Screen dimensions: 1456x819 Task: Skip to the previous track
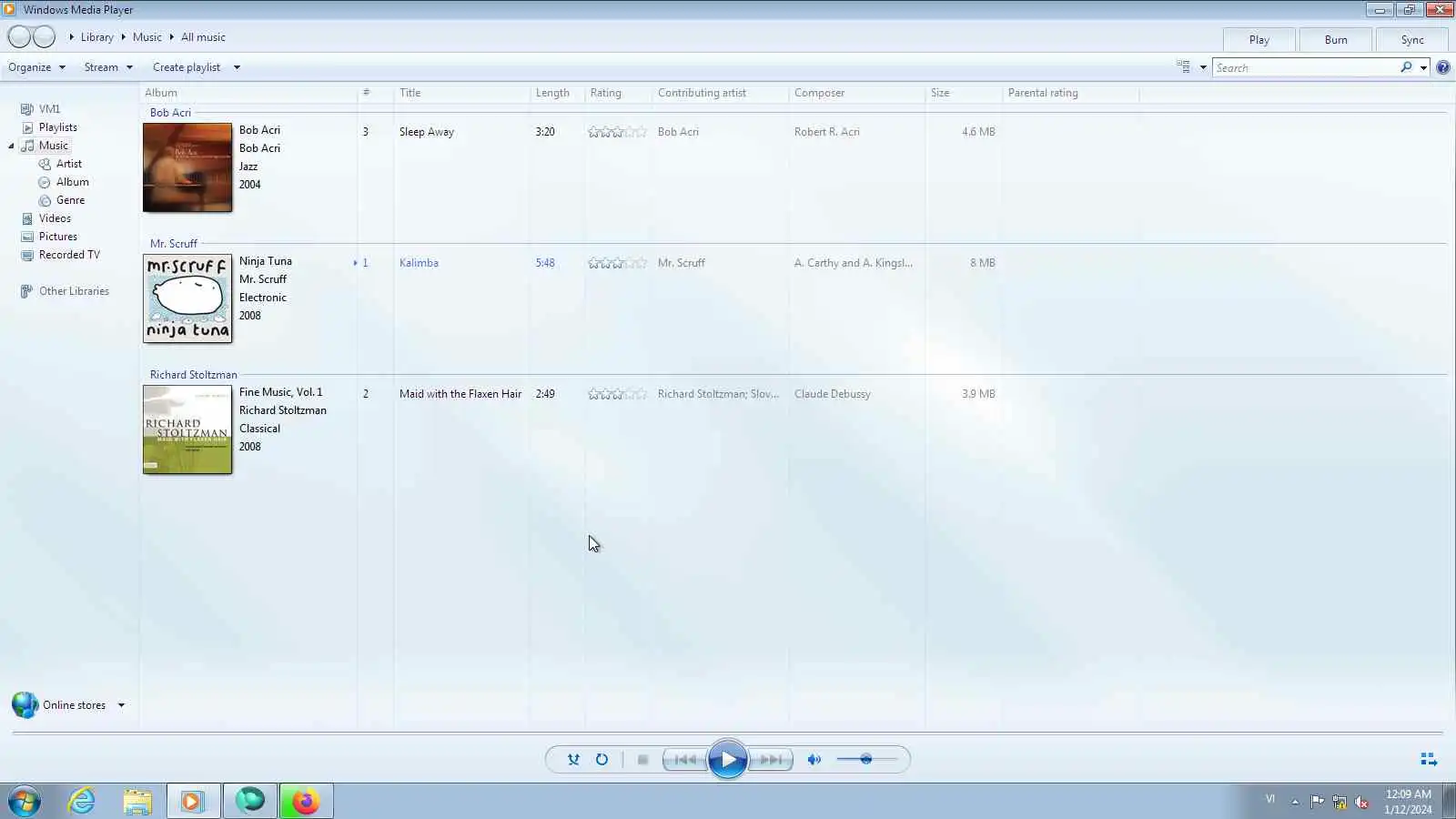click(x=685, y=760)
